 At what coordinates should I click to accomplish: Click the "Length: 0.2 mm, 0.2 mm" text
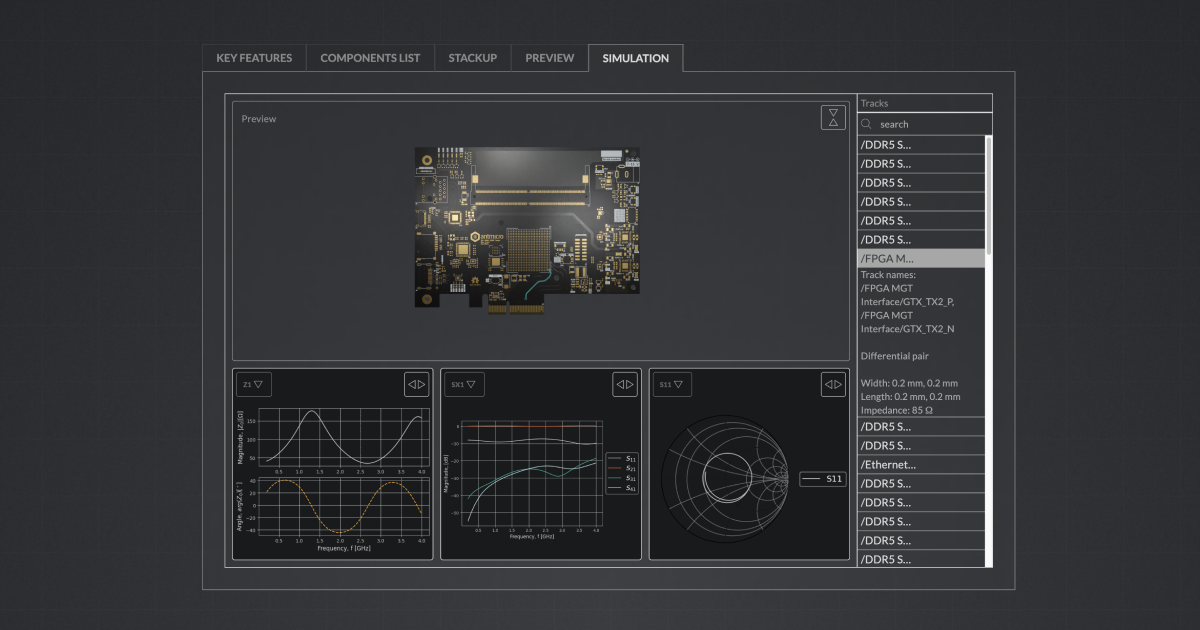(910, 396)
